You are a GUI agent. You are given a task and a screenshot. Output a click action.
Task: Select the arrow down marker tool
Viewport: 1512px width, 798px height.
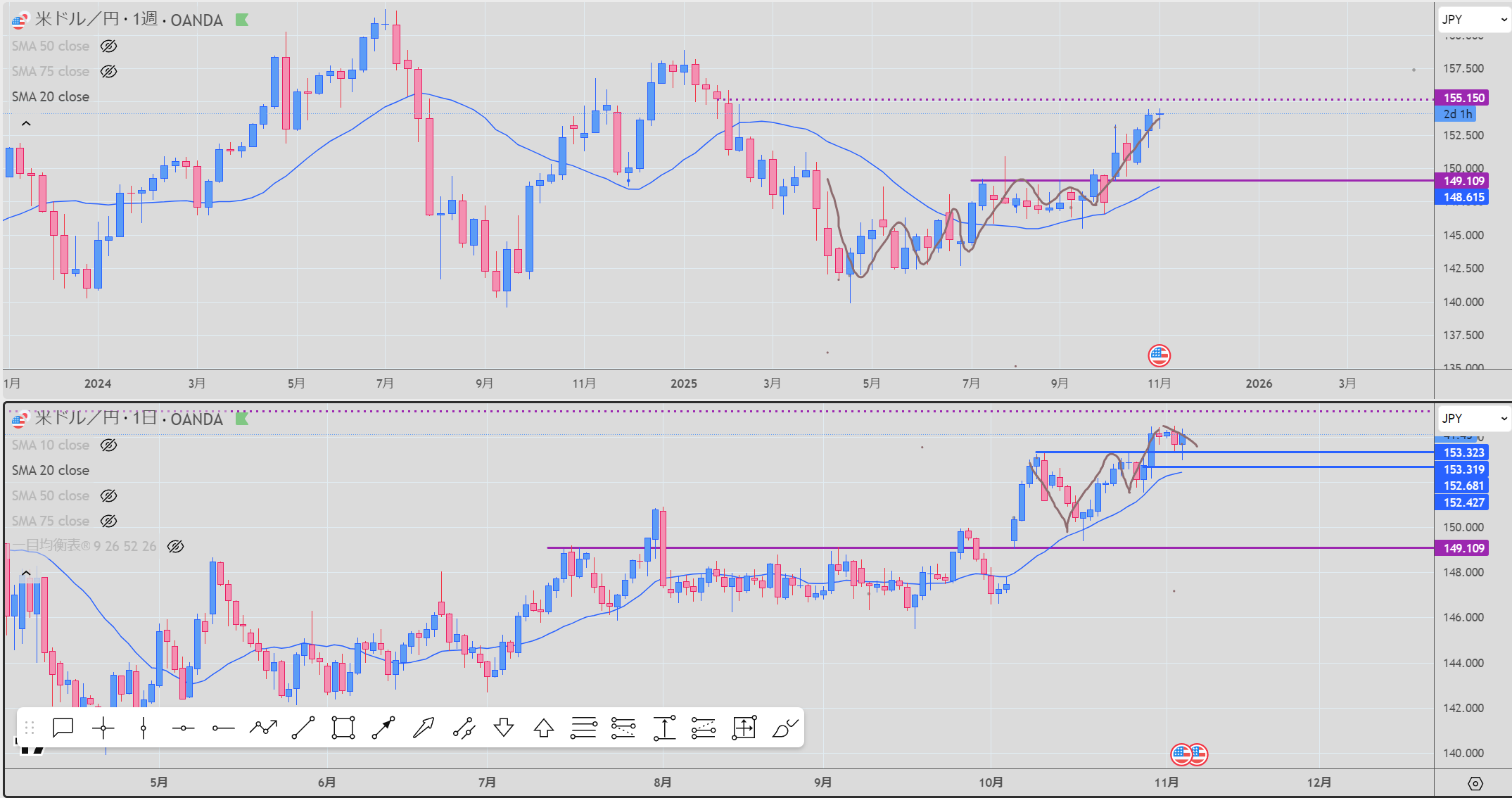tap(504, 728)
